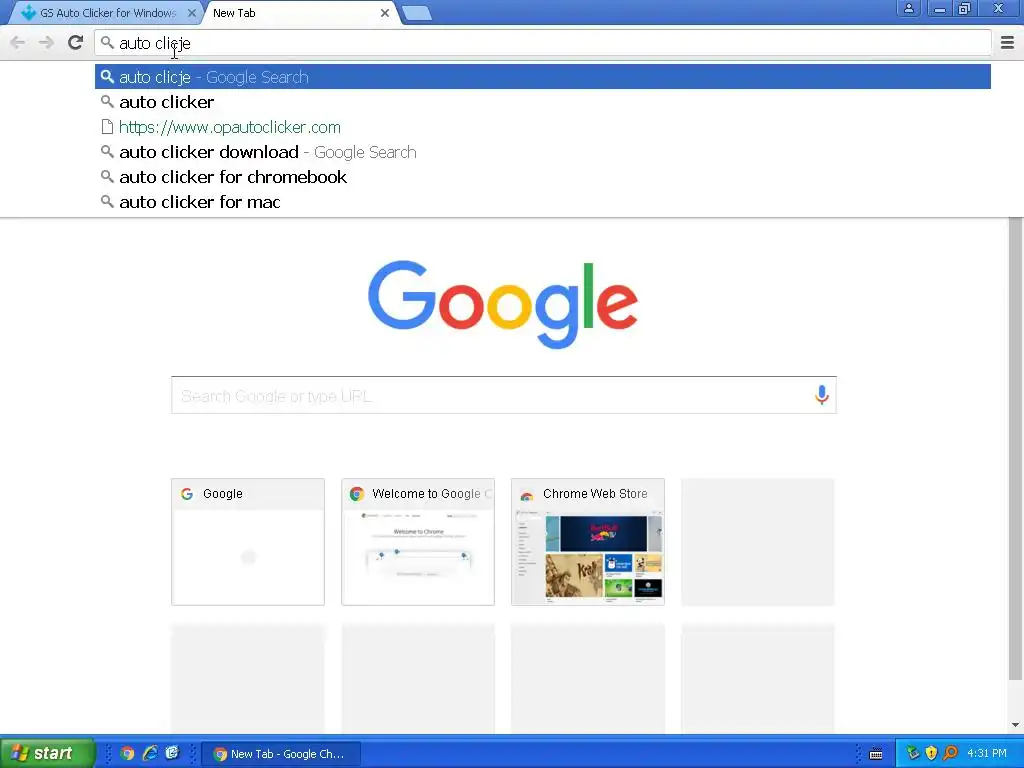Open the Google most-visited thumbnail
1024x768 pixels.
click(248, 542)
